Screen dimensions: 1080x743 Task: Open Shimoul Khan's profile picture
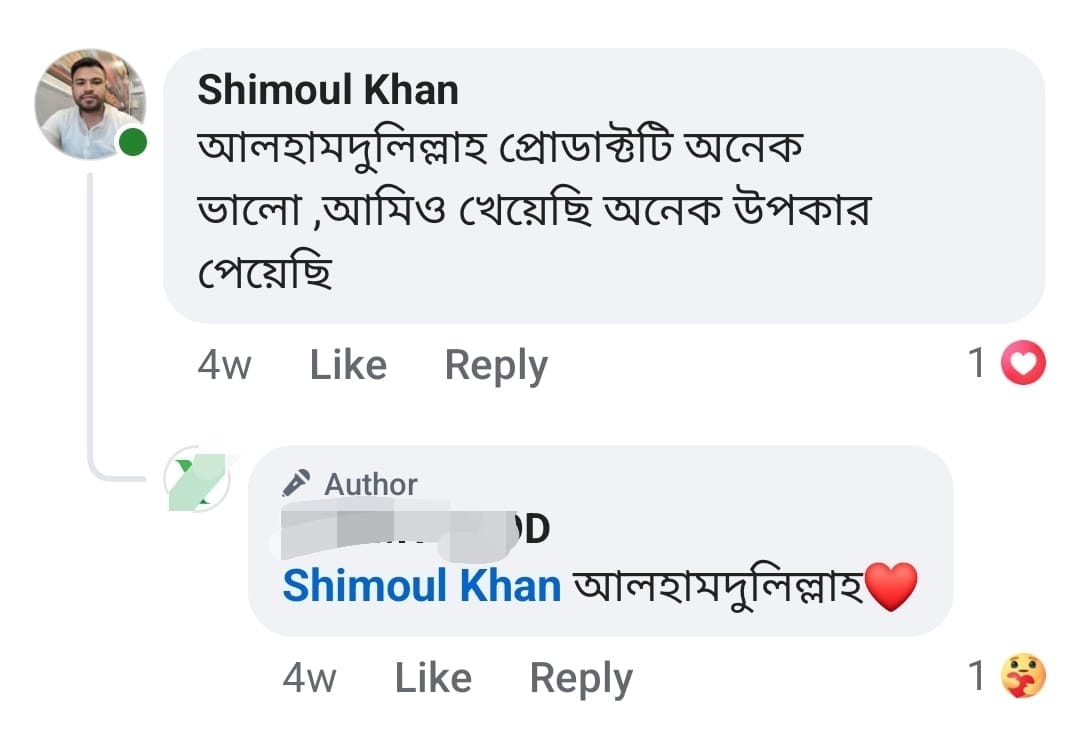click(88, 104)
